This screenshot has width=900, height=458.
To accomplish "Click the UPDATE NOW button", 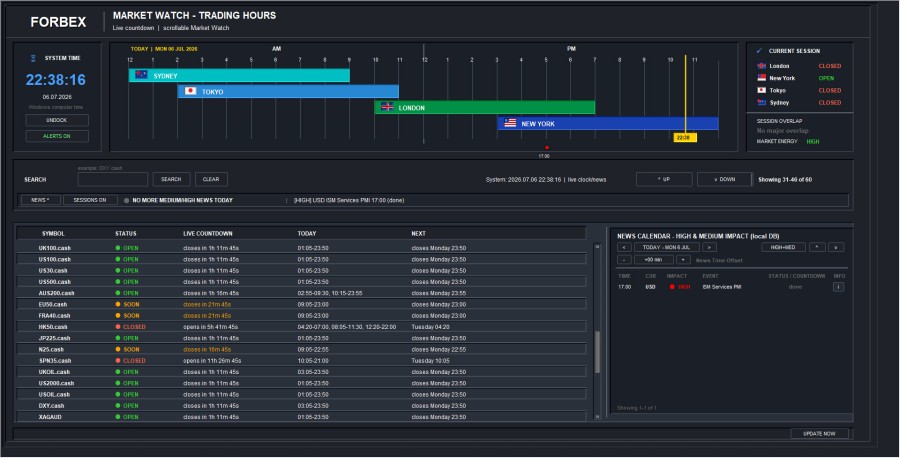I will pos(819,434).
